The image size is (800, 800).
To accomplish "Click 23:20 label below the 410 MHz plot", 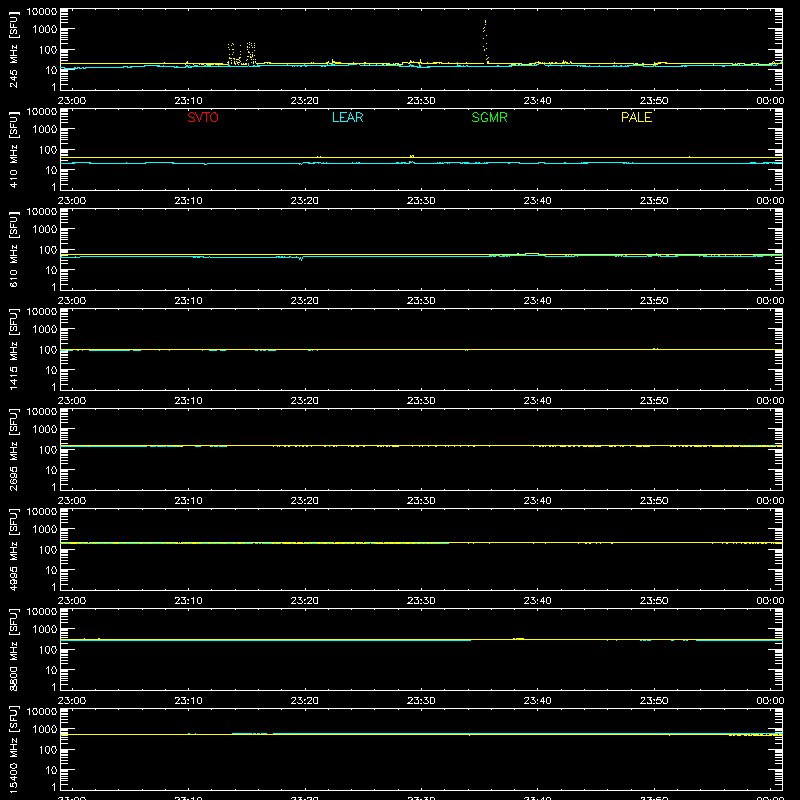I will [305, 201].
